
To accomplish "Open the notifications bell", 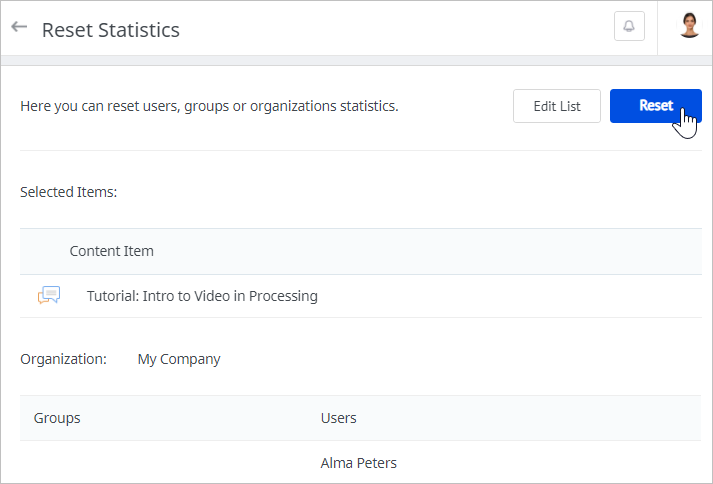I will click(x=629, y=27).
